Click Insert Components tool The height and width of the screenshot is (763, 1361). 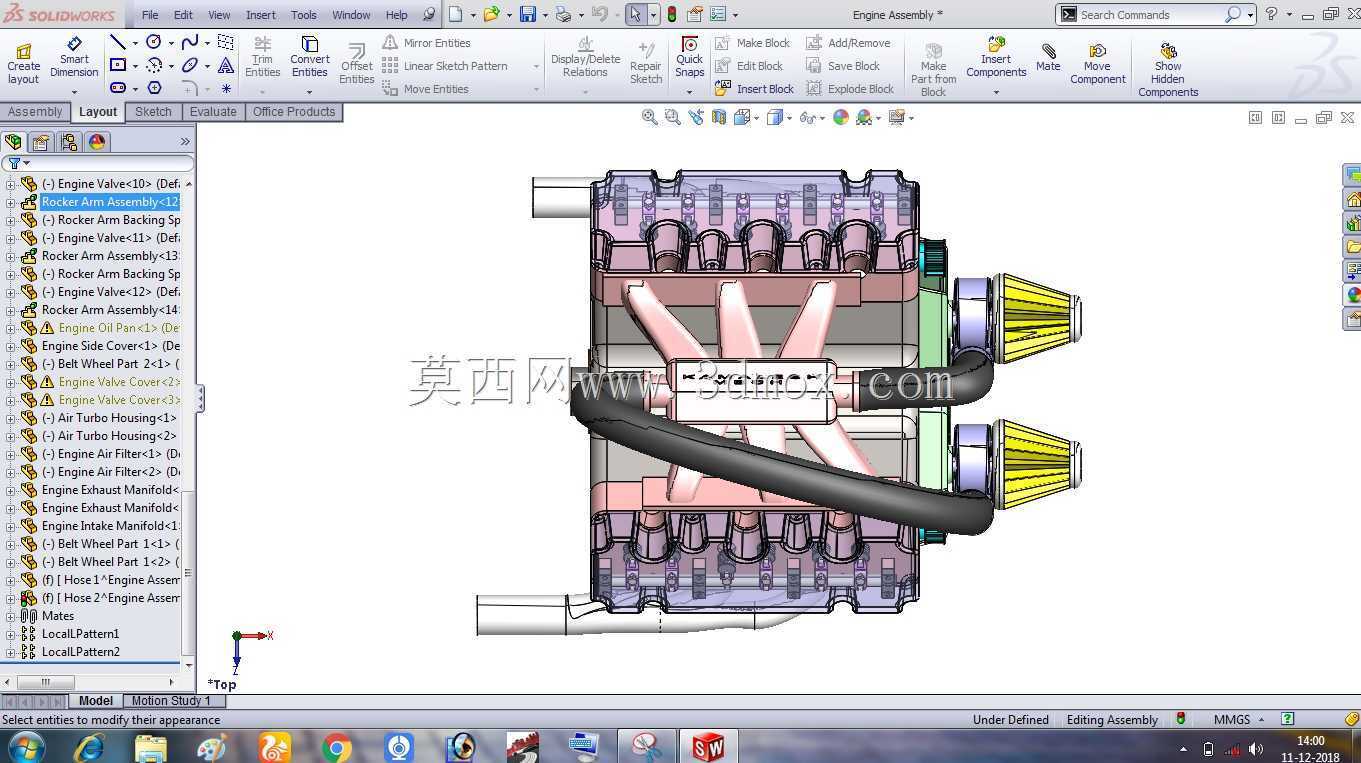coord(996,58)
